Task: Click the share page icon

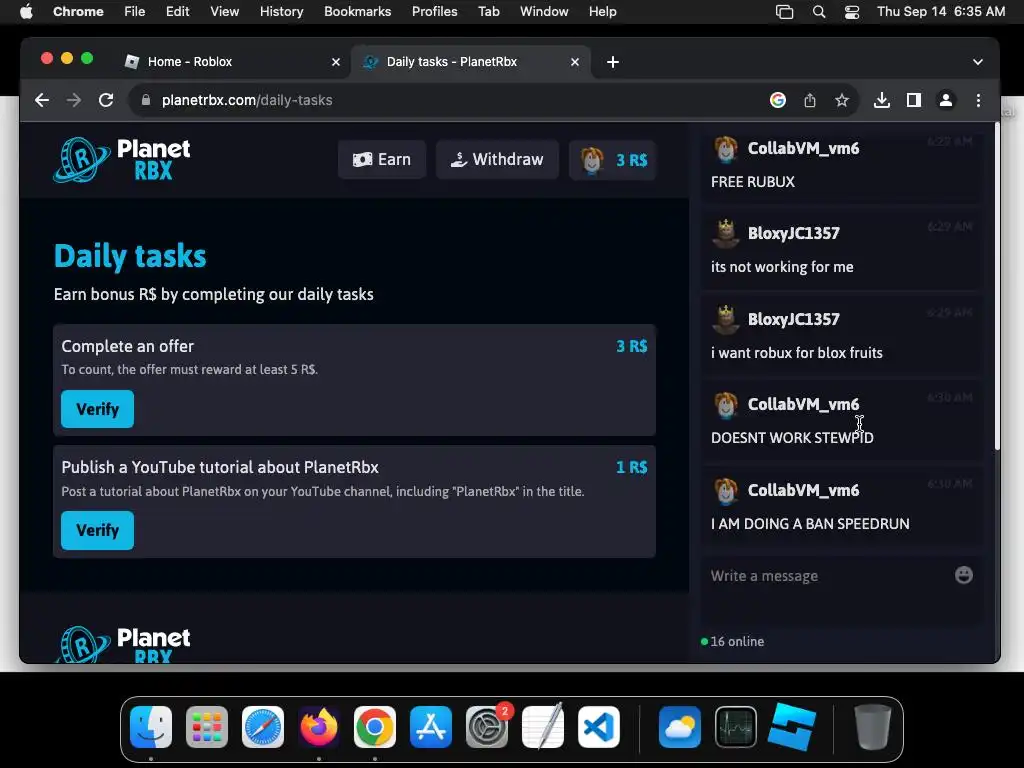Action: pos(810,100)
